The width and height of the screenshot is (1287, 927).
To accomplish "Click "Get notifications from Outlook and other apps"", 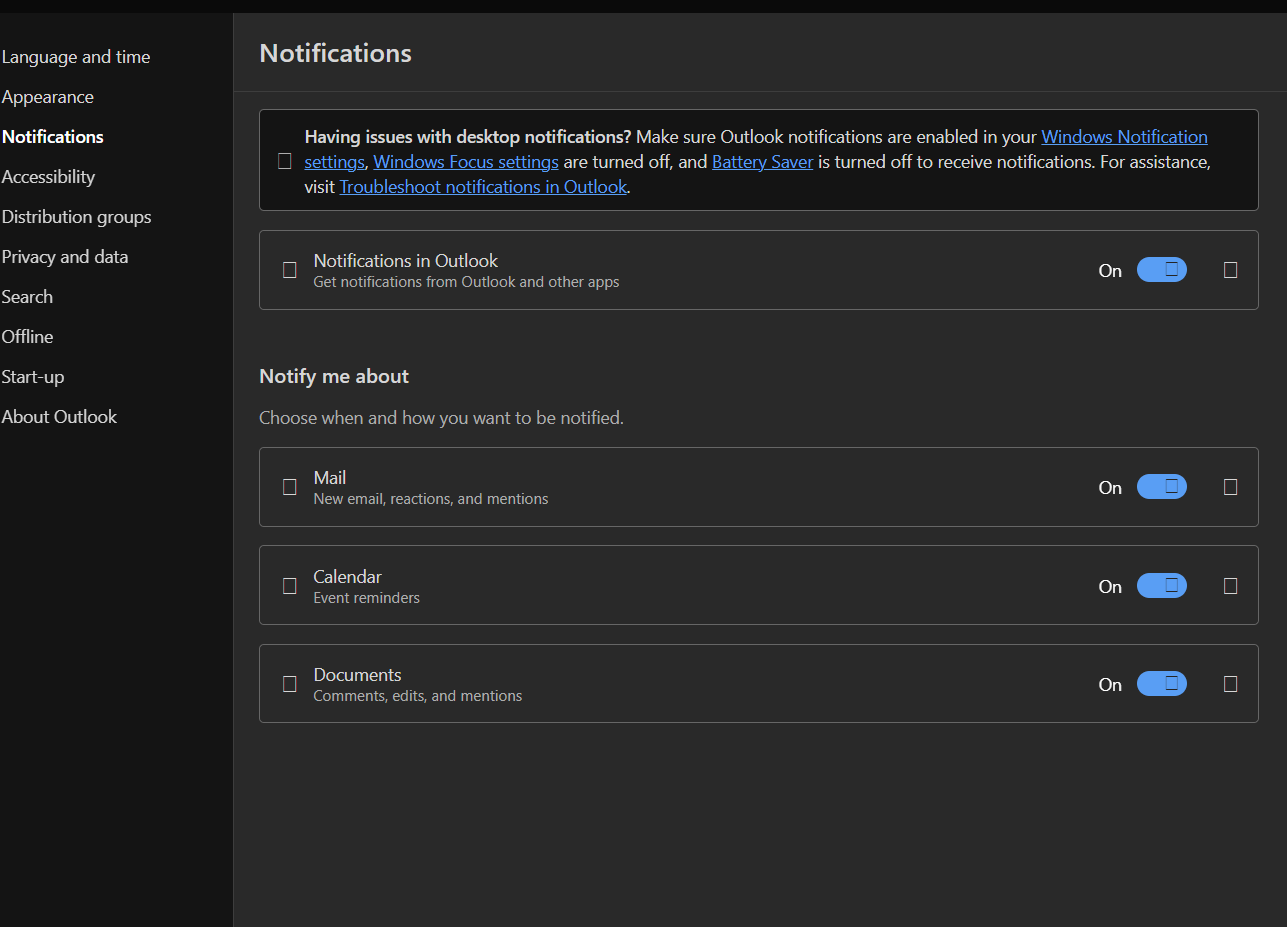I will coord(466,282).
